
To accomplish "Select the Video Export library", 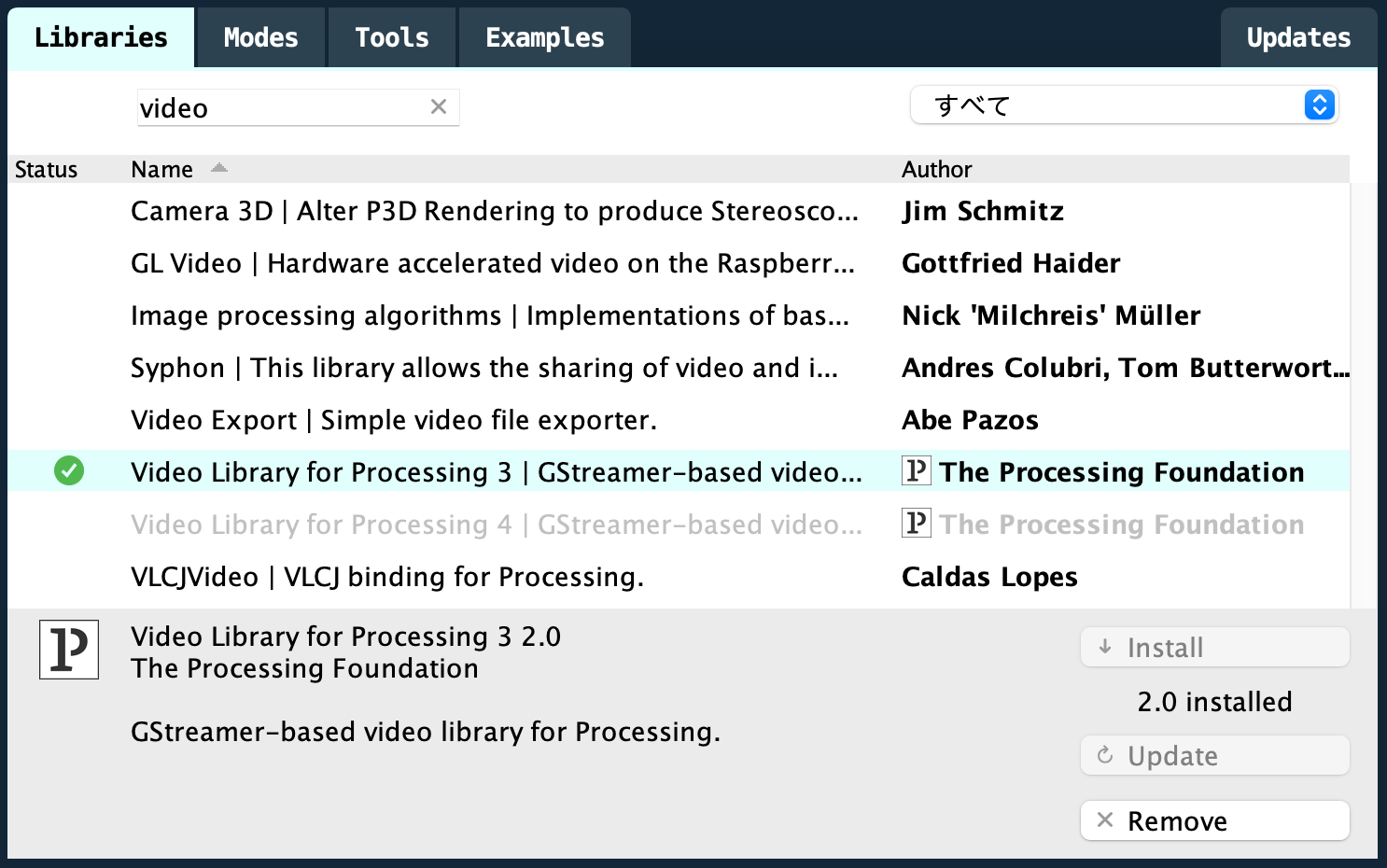I will tap(394, 420).
